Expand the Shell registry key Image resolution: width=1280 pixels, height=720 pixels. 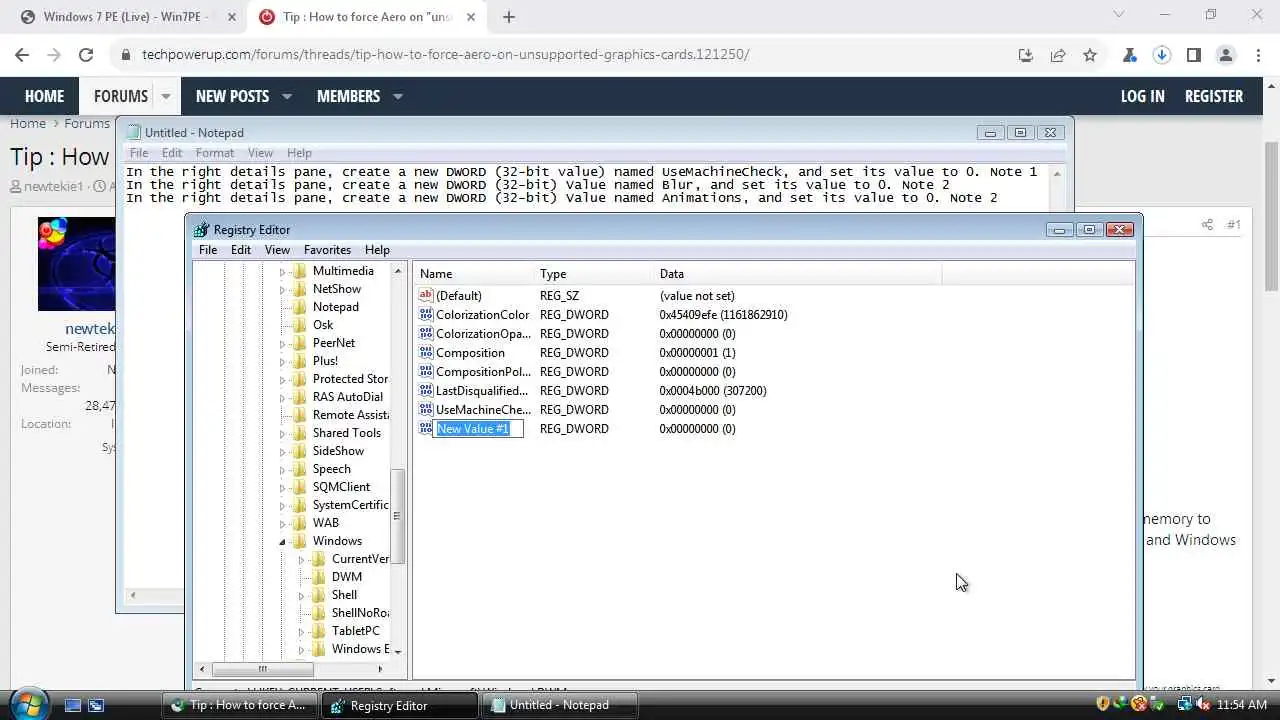coord(302,595)
